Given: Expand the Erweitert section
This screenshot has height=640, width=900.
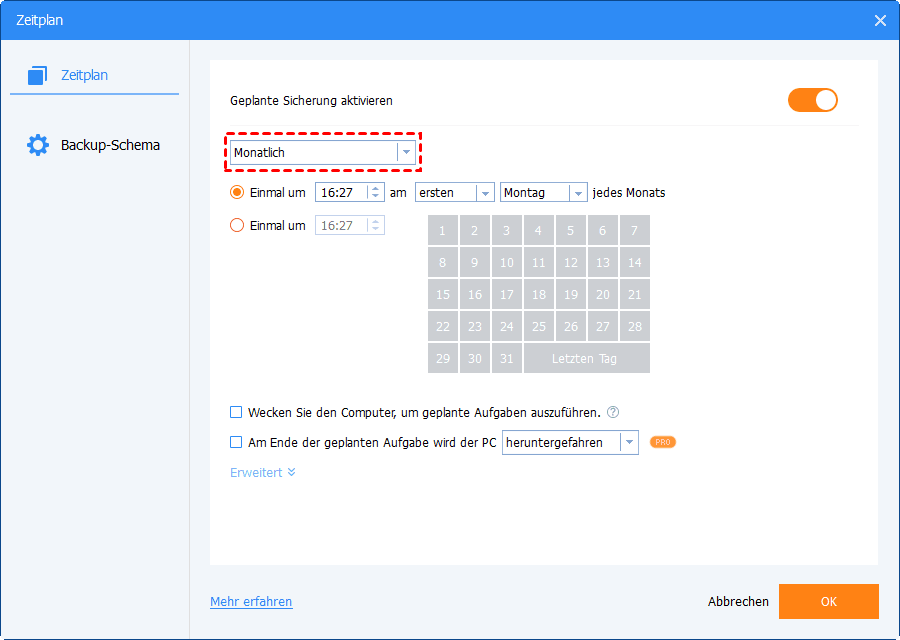Looking at the screenshot, I should coord(263,472).
